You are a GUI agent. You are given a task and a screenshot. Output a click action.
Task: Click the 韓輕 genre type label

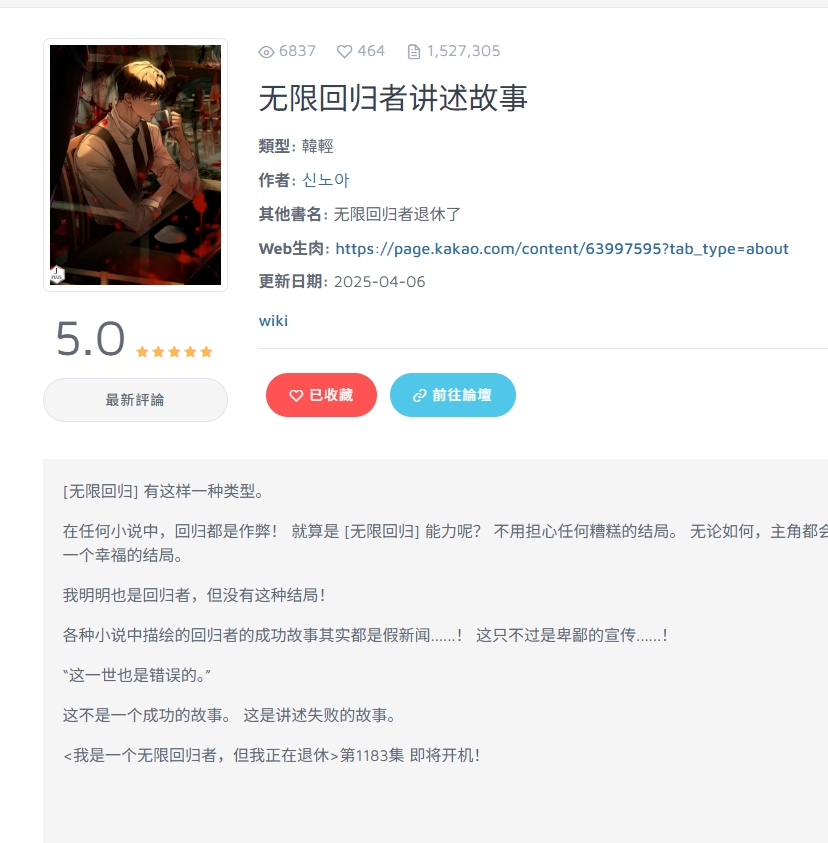point(317,146)
